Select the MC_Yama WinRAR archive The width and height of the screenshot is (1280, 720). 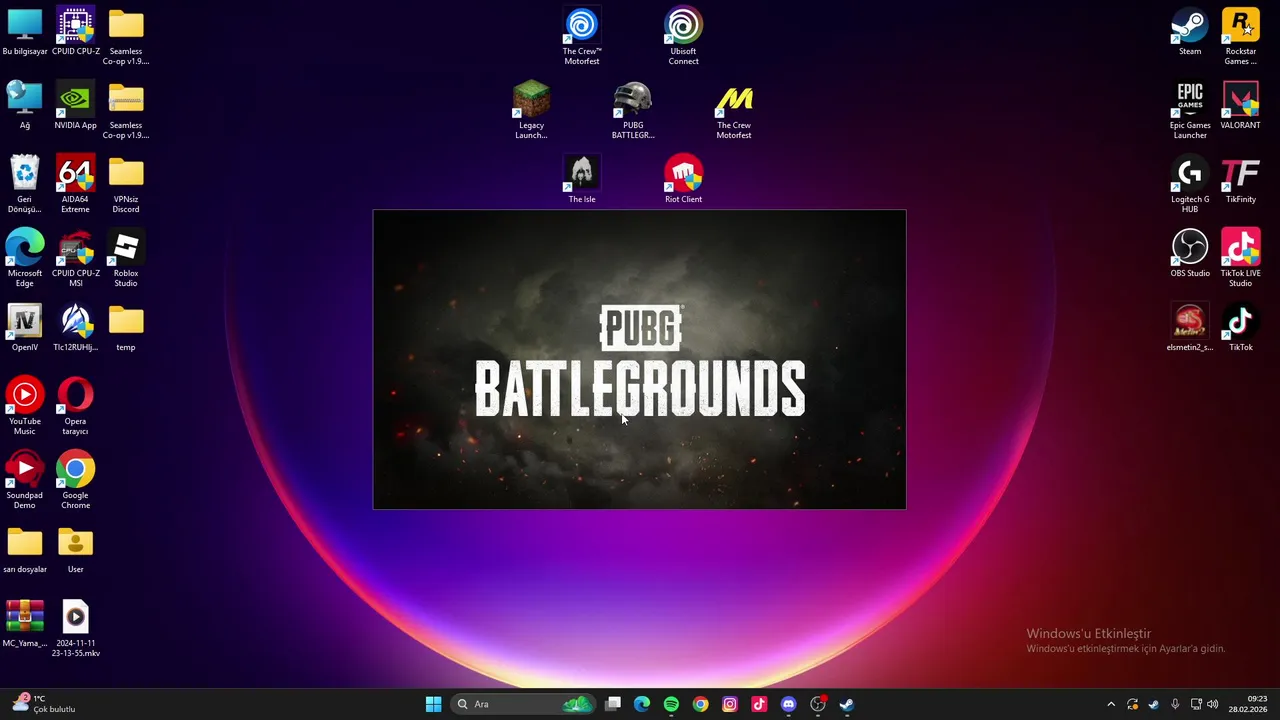(25, 625)
